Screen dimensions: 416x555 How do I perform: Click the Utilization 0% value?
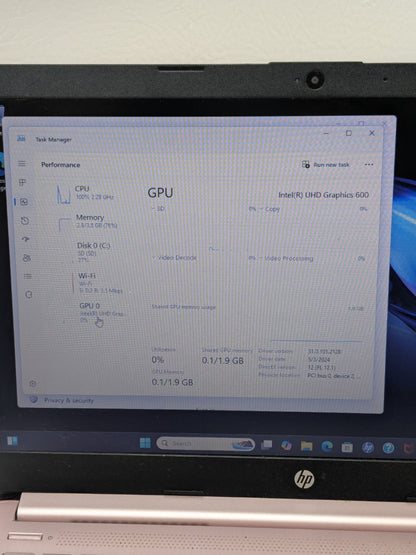tap(158, 360)
